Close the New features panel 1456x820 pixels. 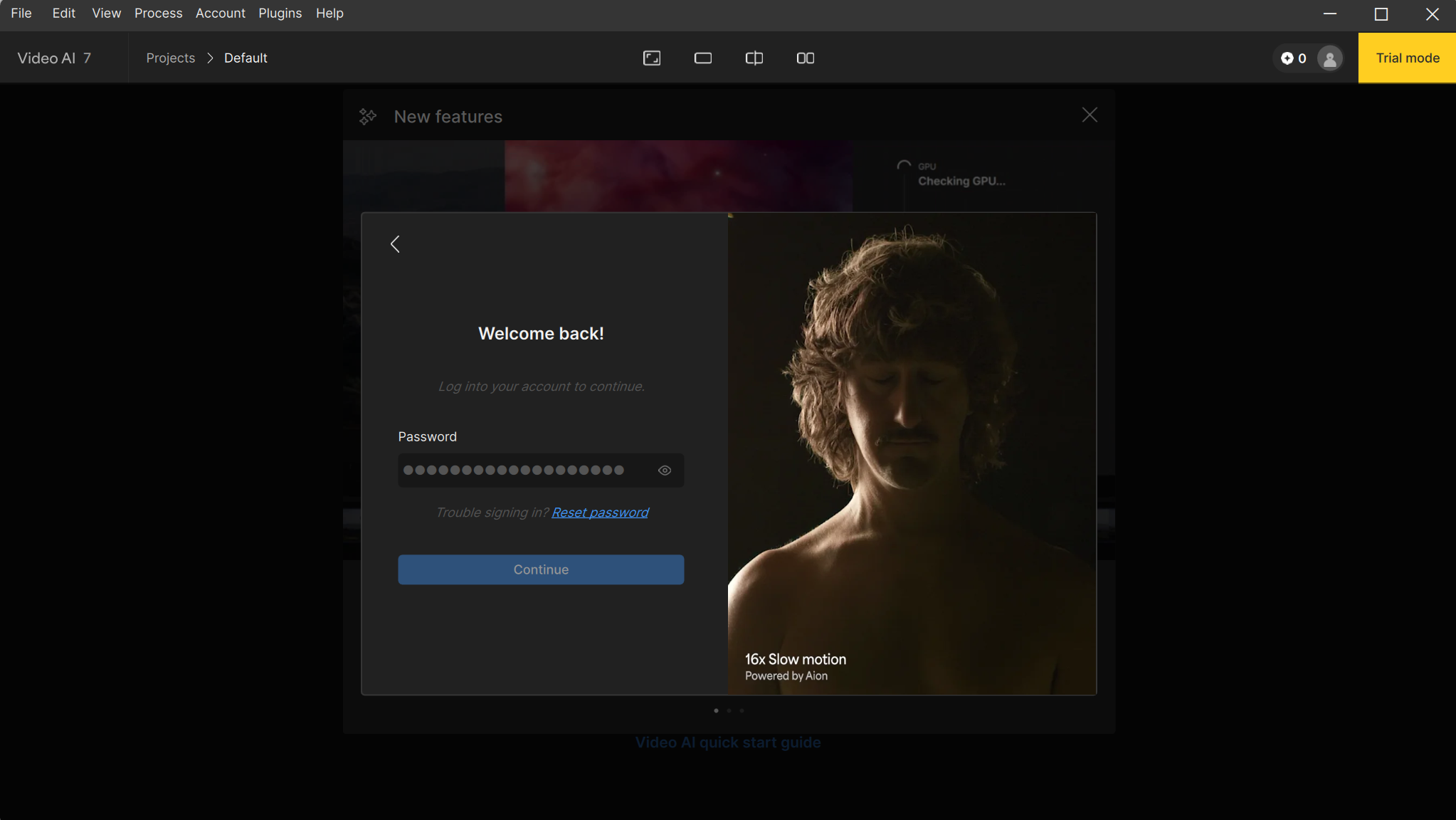pos(1089,115)
